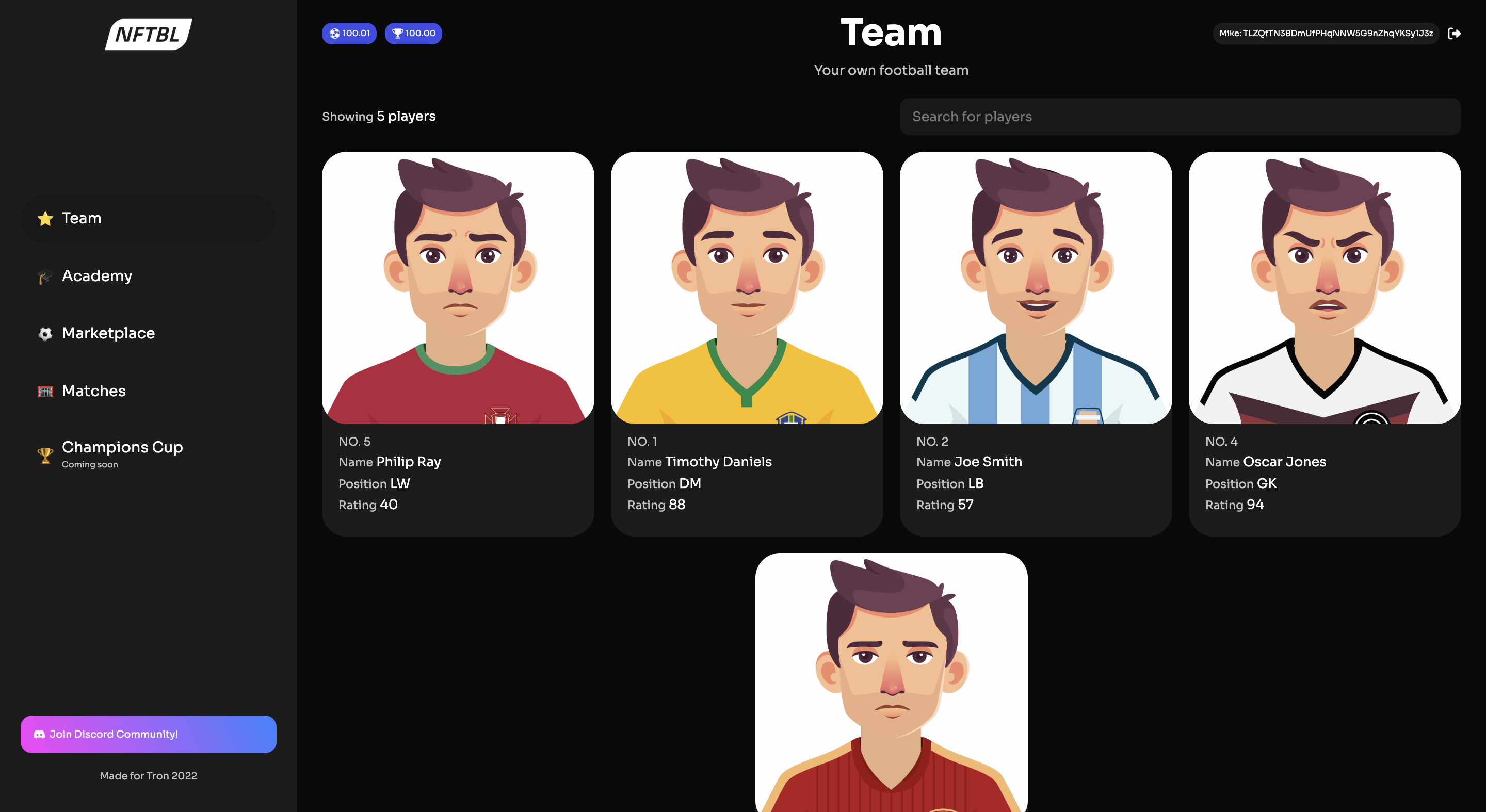Select the Team star icon in sidebar
The image size is (1486, 812).
pyautogui.click(x=44, y=218)
